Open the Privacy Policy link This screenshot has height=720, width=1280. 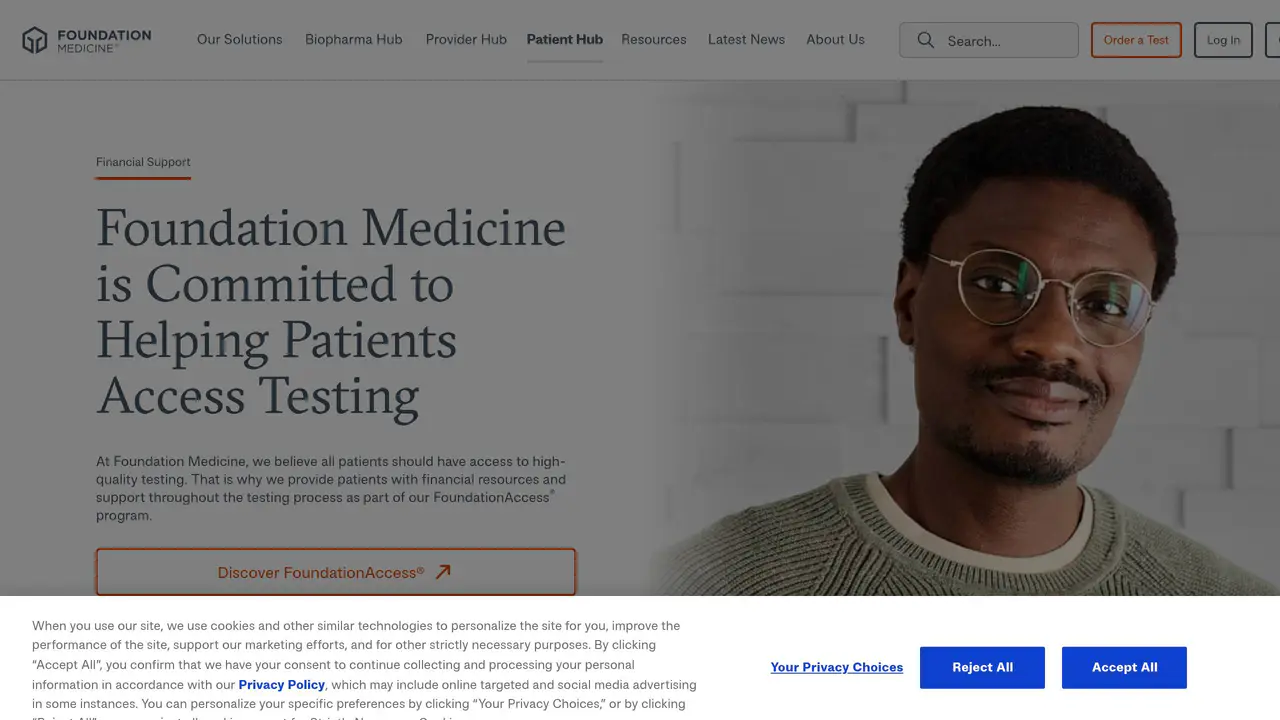(x=282, y=685)
